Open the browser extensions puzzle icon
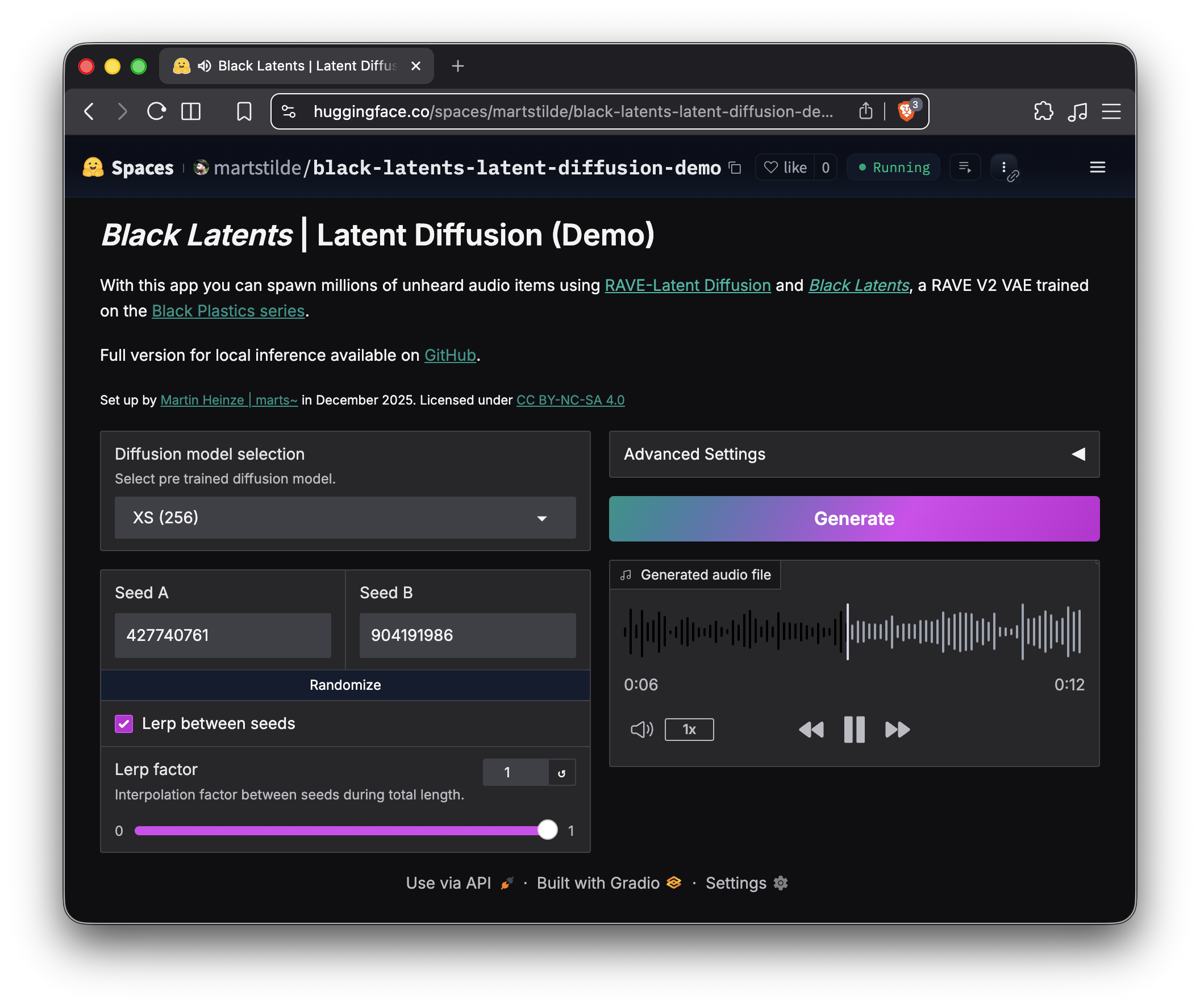This screenshot has height=1008, width=1200. (1043, 111)
